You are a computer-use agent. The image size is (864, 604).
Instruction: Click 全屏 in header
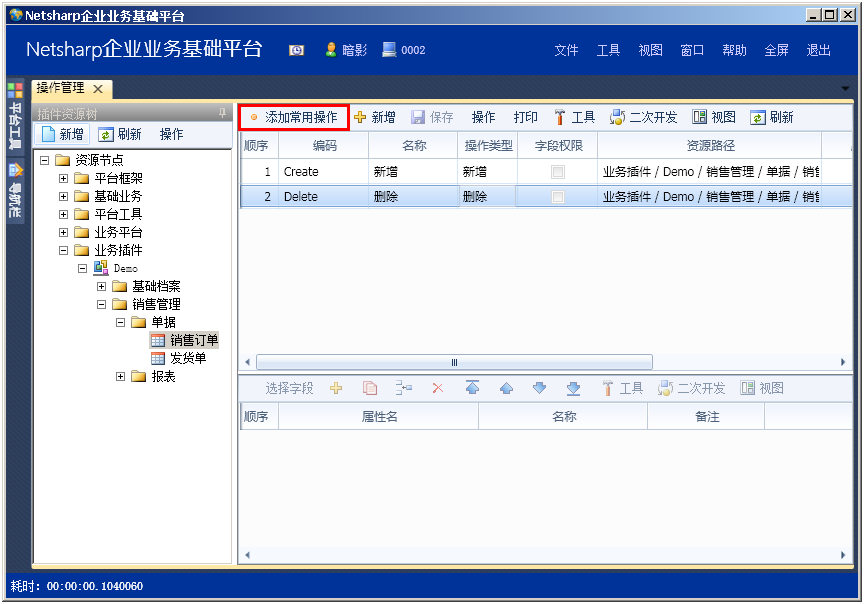pyautogui.click(x=776, y=50)
